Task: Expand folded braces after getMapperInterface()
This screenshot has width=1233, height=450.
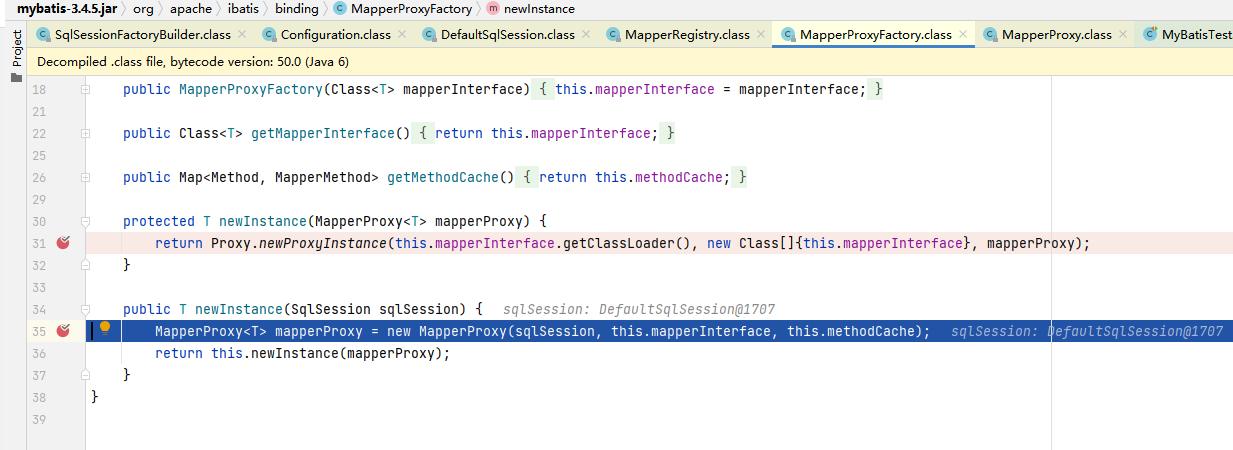Action: [425, 133]
